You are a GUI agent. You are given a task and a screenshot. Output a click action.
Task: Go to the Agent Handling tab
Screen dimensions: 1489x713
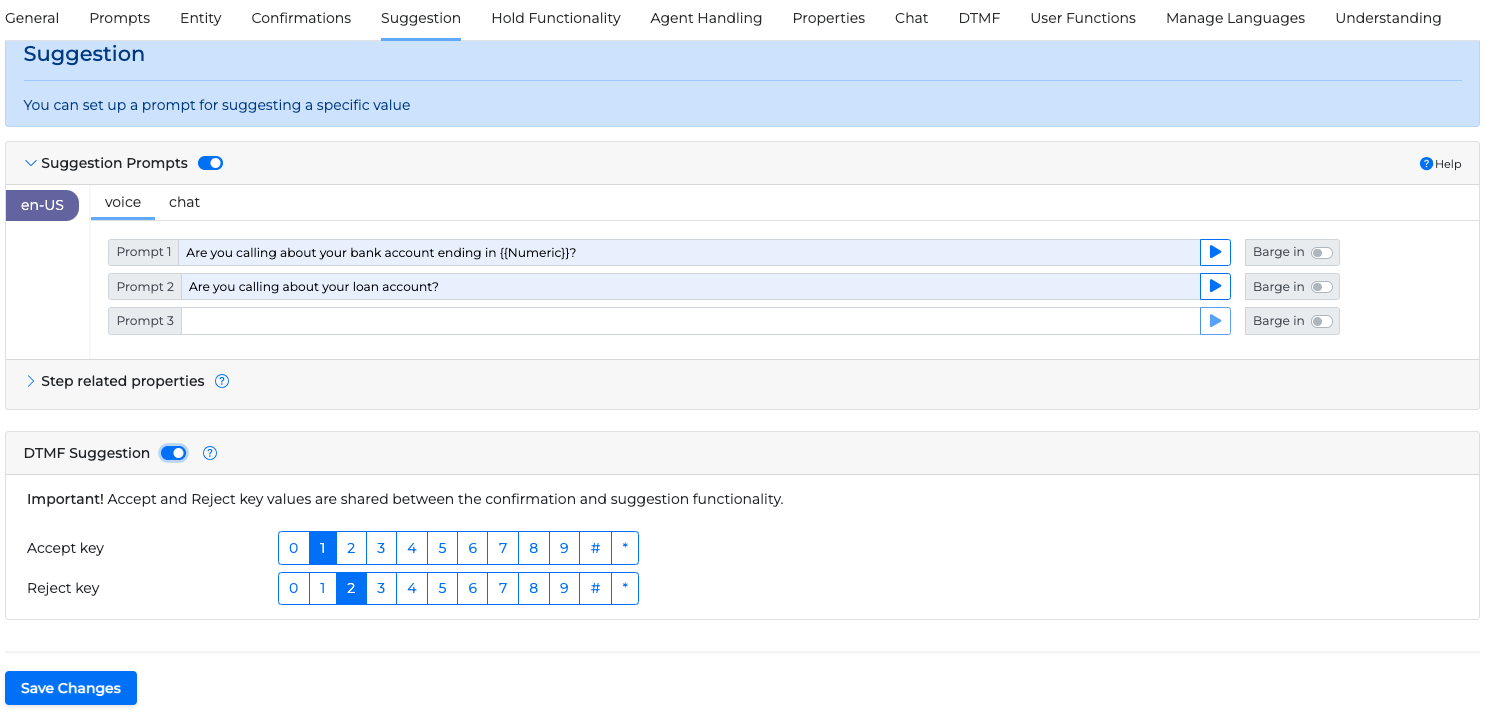706,18
